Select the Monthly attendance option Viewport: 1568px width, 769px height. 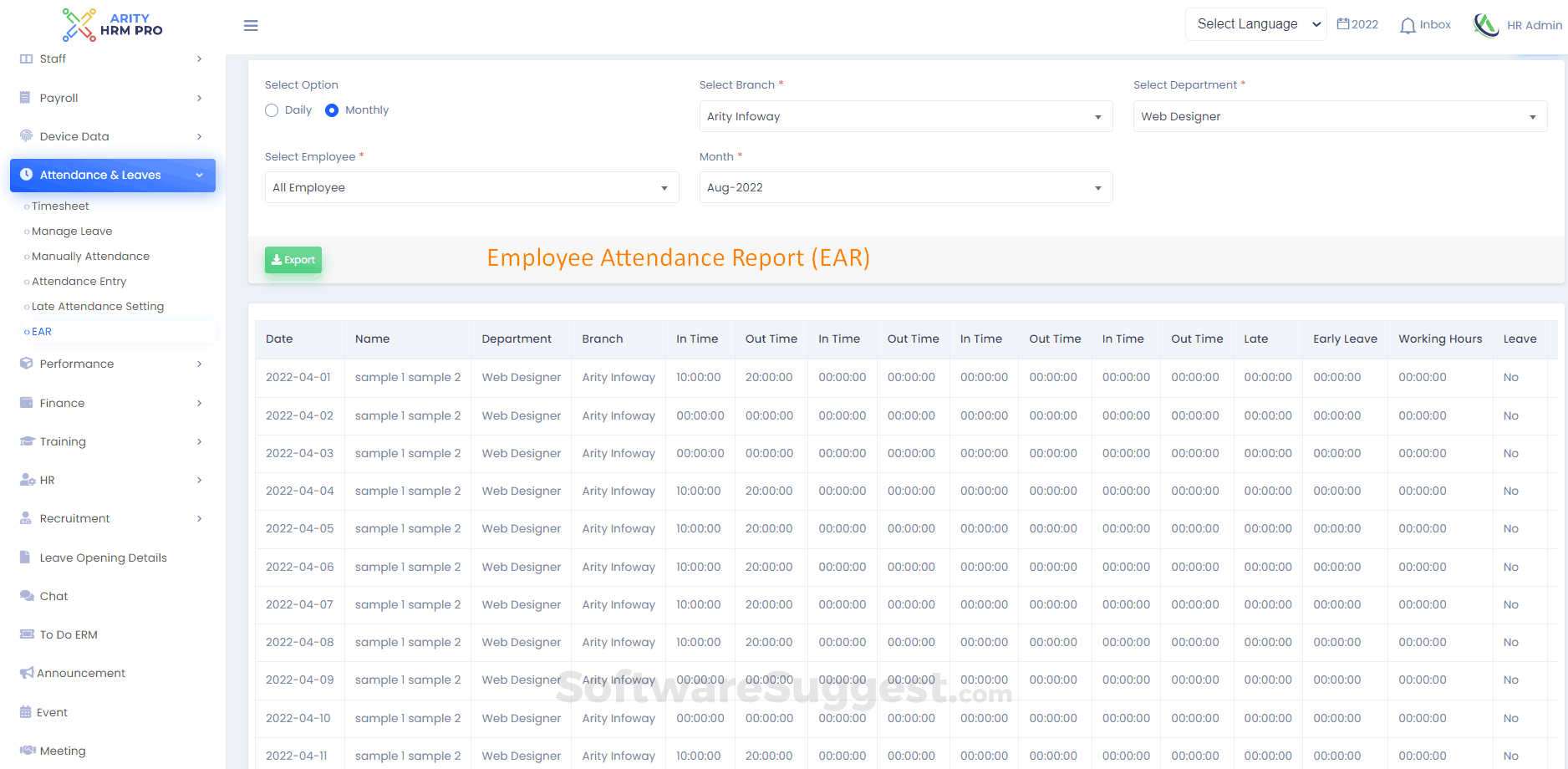click(x=332, y=109)
